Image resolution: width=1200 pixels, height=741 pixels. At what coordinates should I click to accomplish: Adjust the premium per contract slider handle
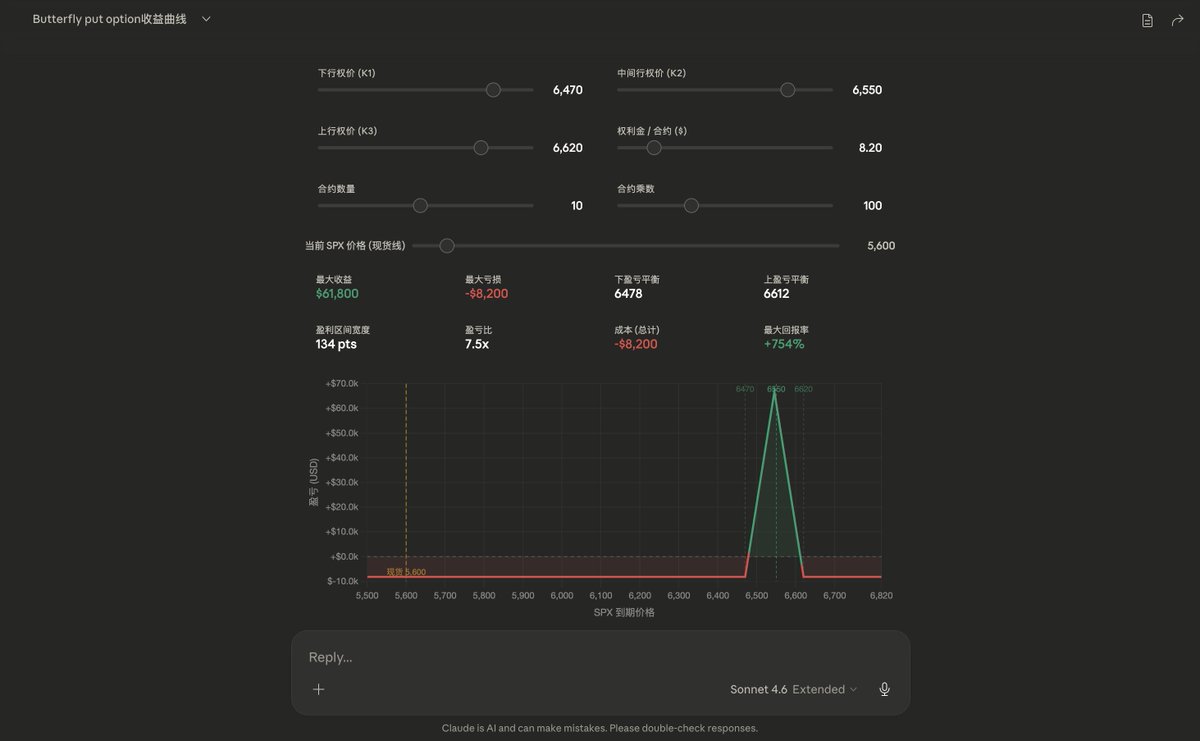[x=654, y=148]
